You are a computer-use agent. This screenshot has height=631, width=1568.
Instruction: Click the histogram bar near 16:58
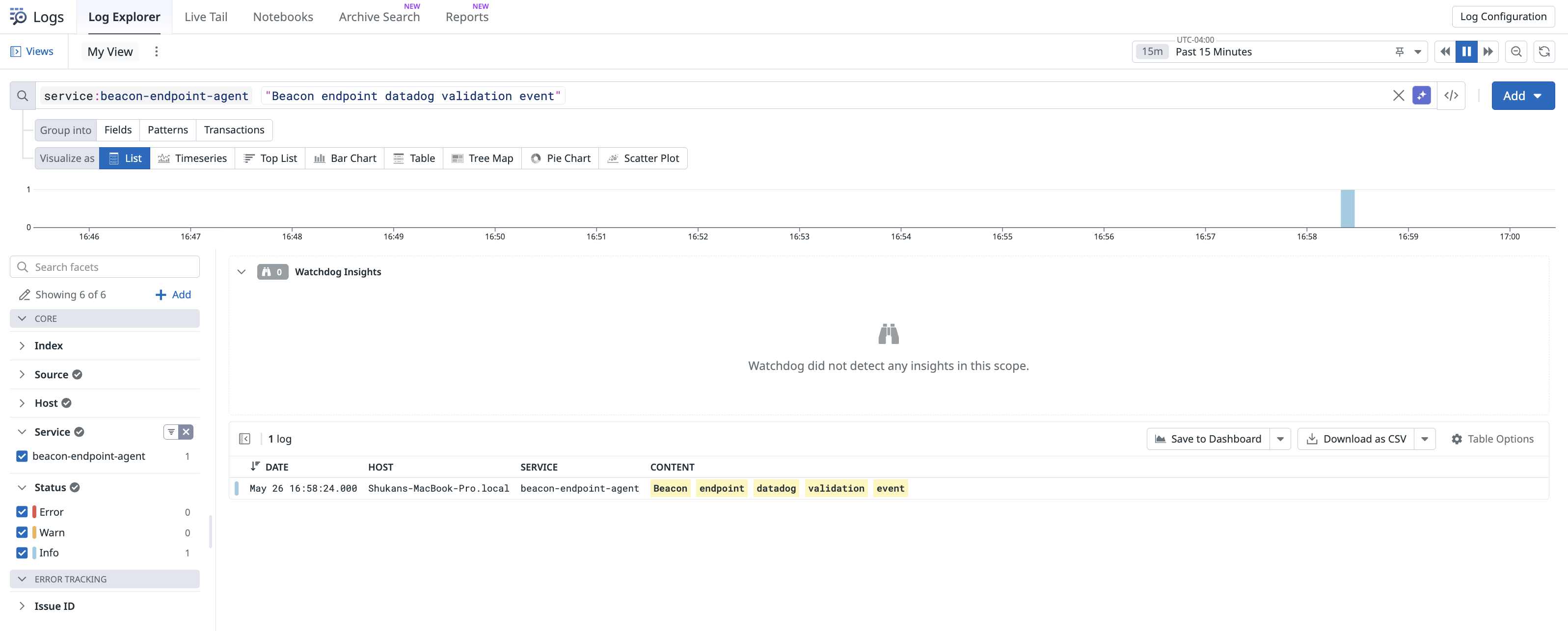1347,208
